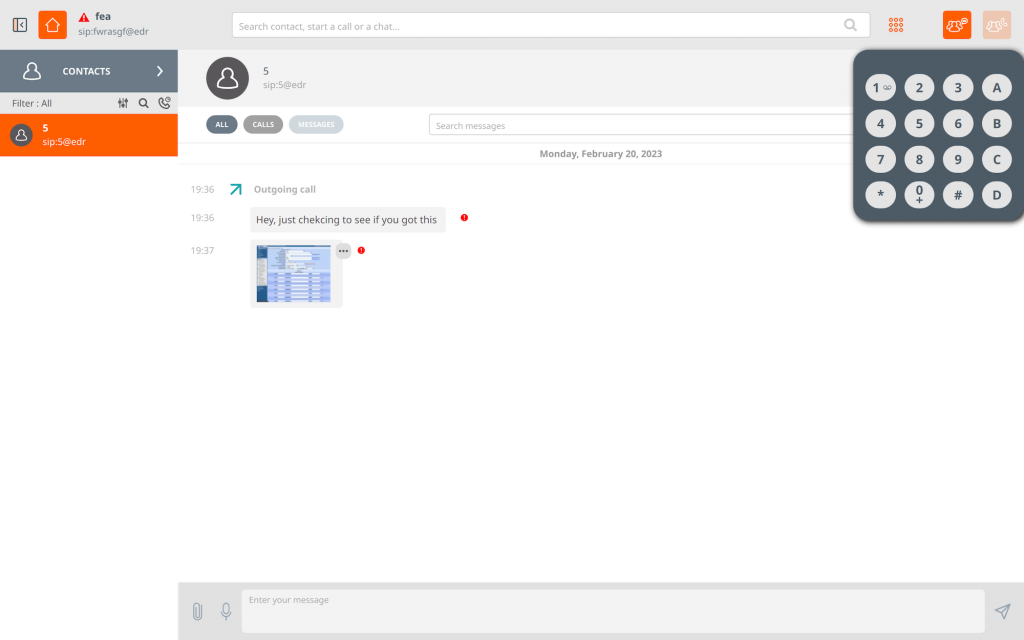Send the message using the paper plane icon

1003,609
